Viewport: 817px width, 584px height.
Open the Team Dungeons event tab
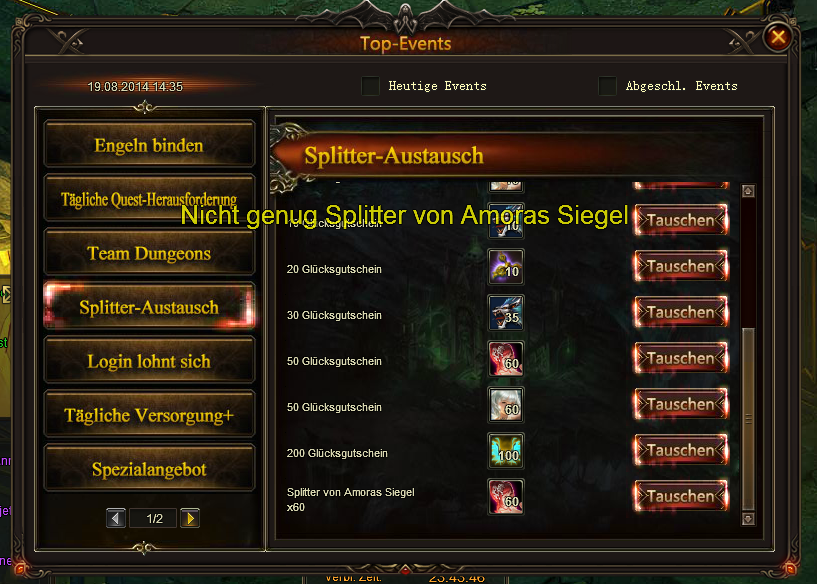149,253
